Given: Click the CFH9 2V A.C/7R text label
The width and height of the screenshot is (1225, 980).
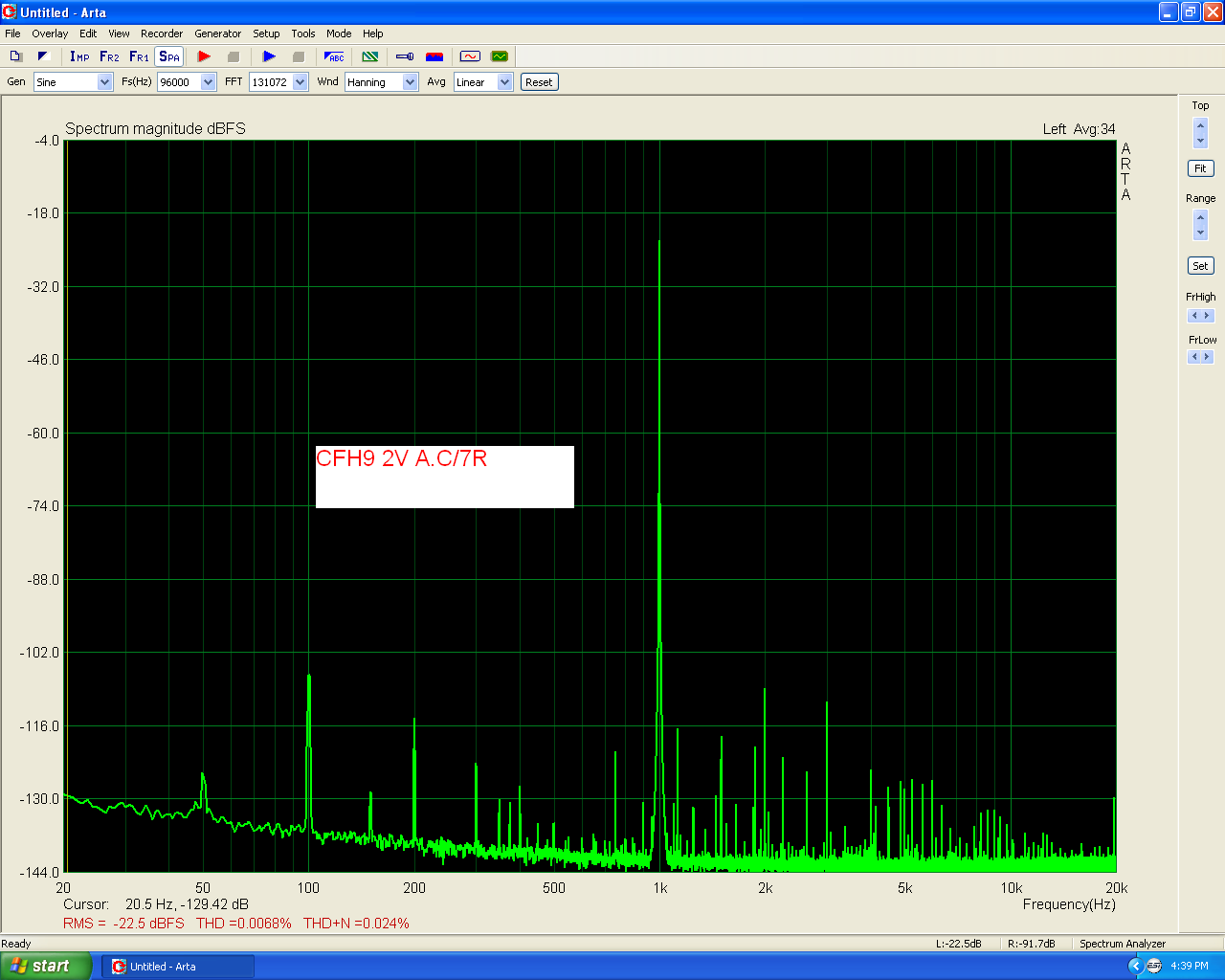Looking at the screenshot, I should pyautogui.click(x=402, y=458).
